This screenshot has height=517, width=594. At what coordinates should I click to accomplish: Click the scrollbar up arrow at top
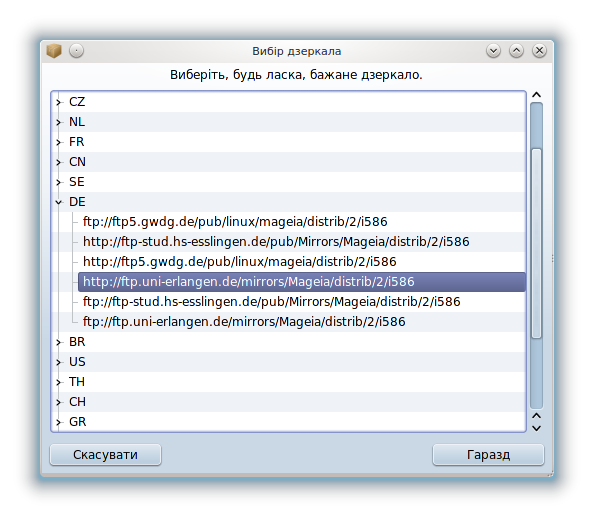click(536, 95)
